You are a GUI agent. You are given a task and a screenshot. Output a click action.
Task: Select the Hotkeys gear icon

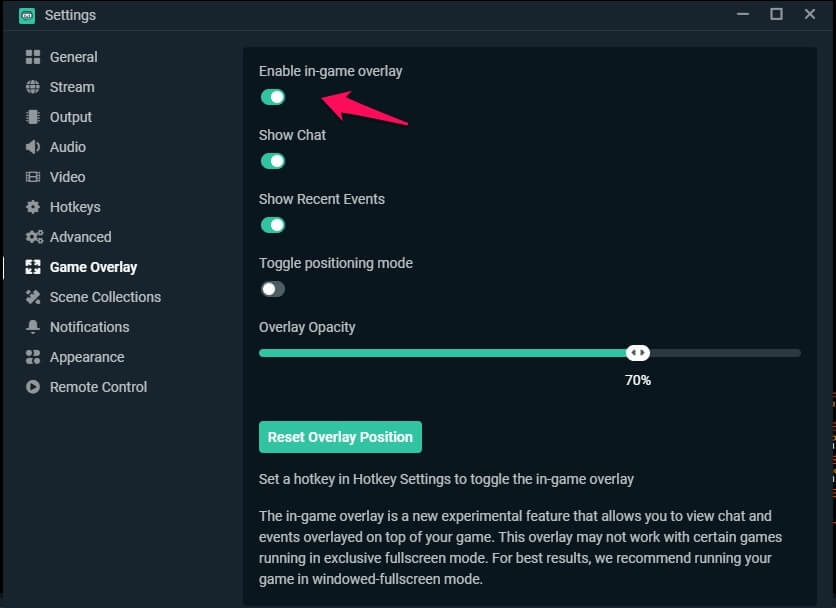33,207
